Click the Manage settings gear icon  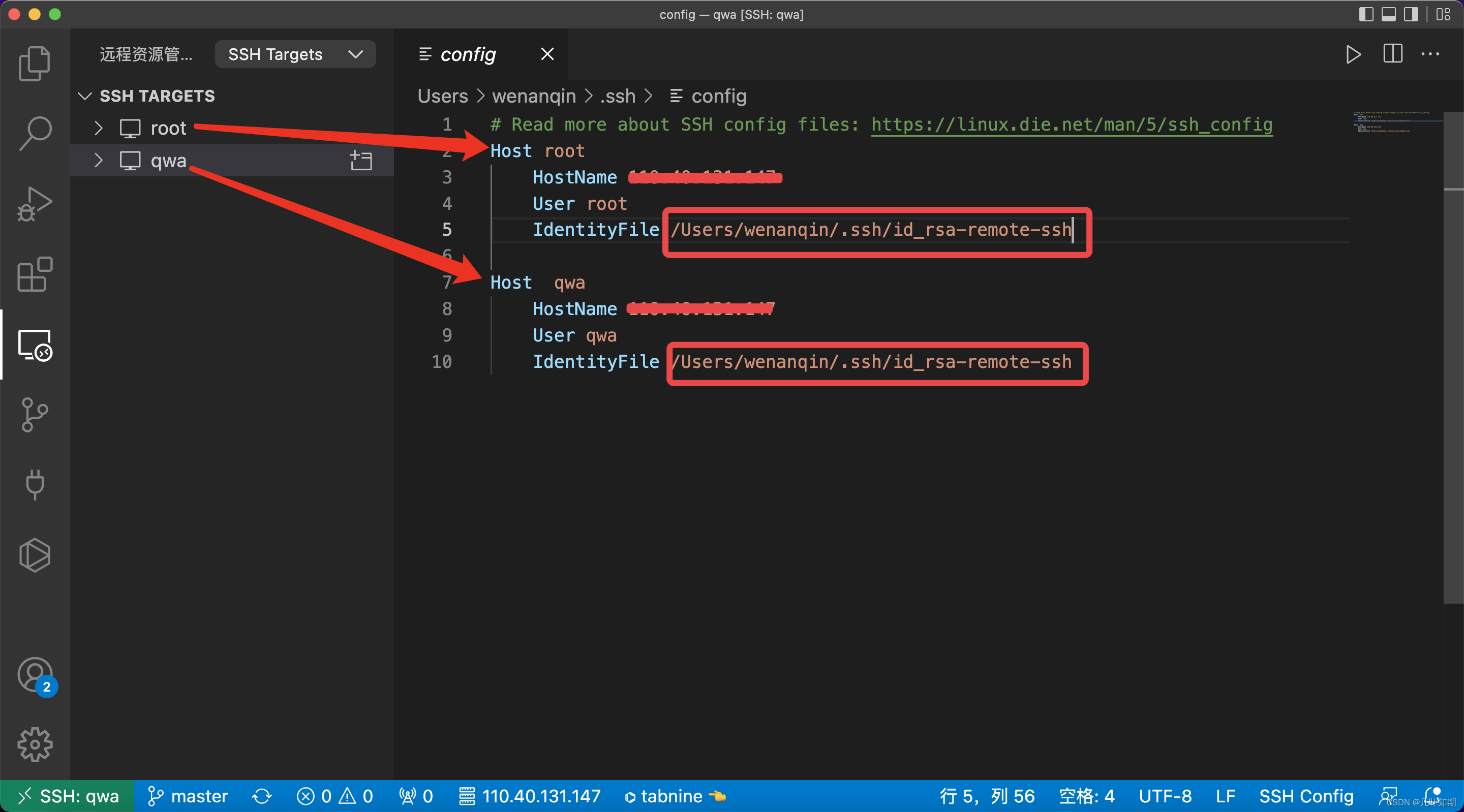(34, 744)
